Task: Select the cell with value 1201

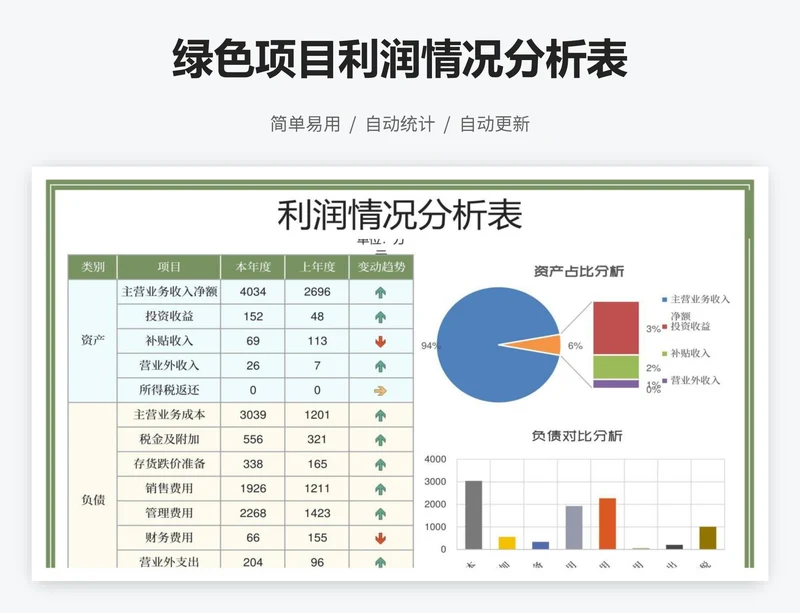Action: pos(317,415)
